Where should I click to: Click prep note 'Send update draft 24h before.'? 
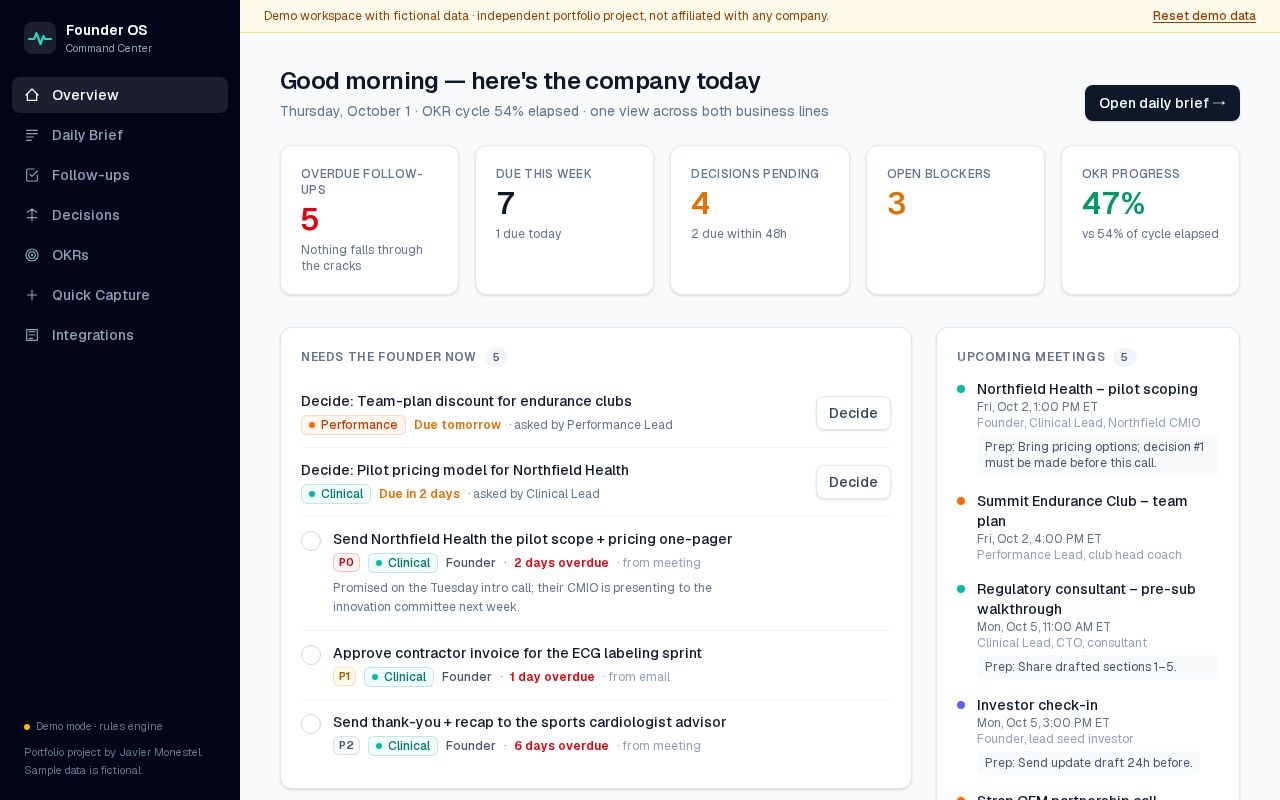tap(1088, 763)
